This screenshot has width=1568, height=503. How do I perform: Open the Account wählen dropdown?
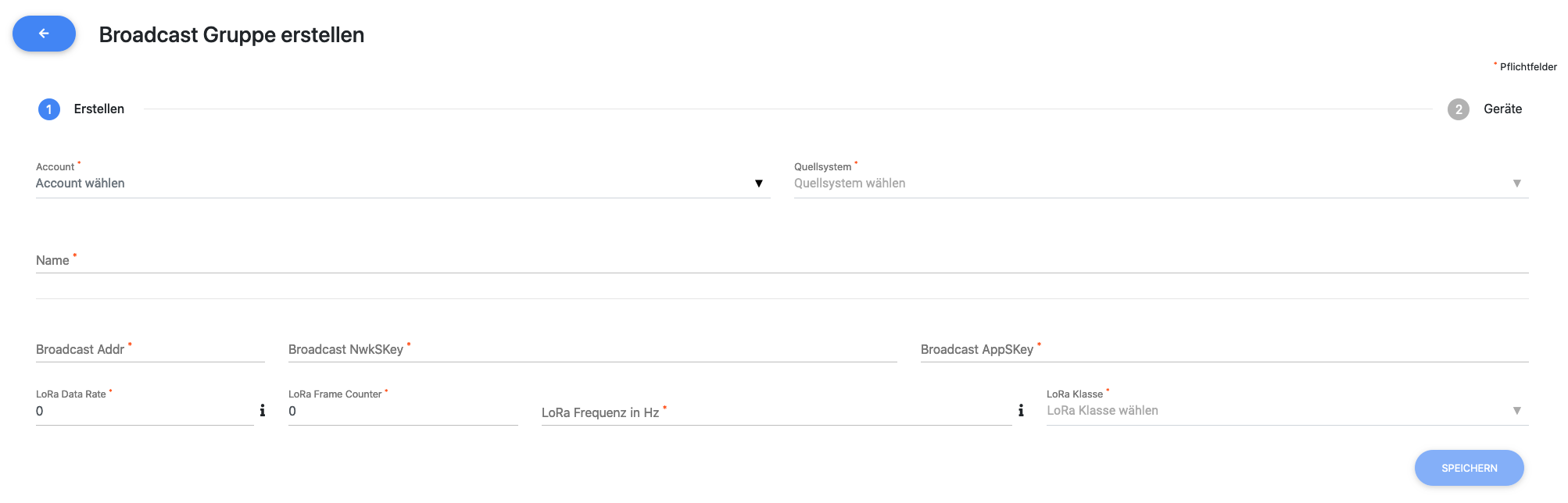point(391,184)
